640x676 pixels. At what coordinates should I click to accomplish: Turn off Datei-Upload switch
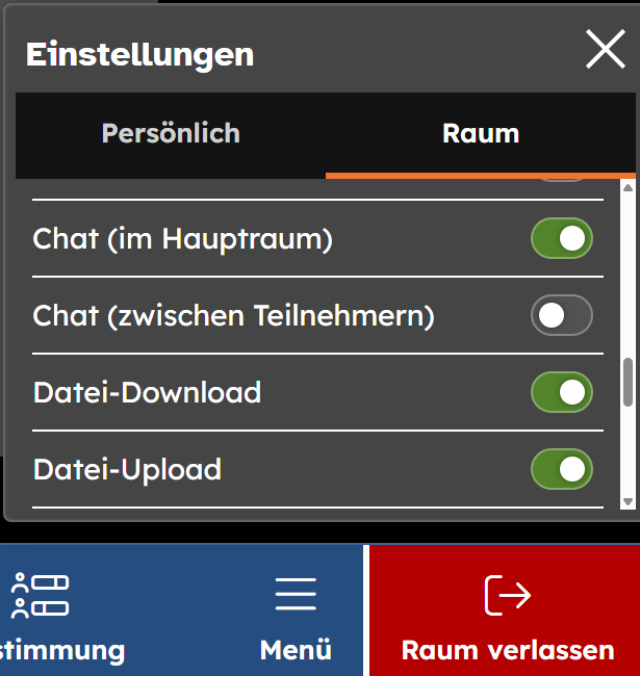click(561, 469)
